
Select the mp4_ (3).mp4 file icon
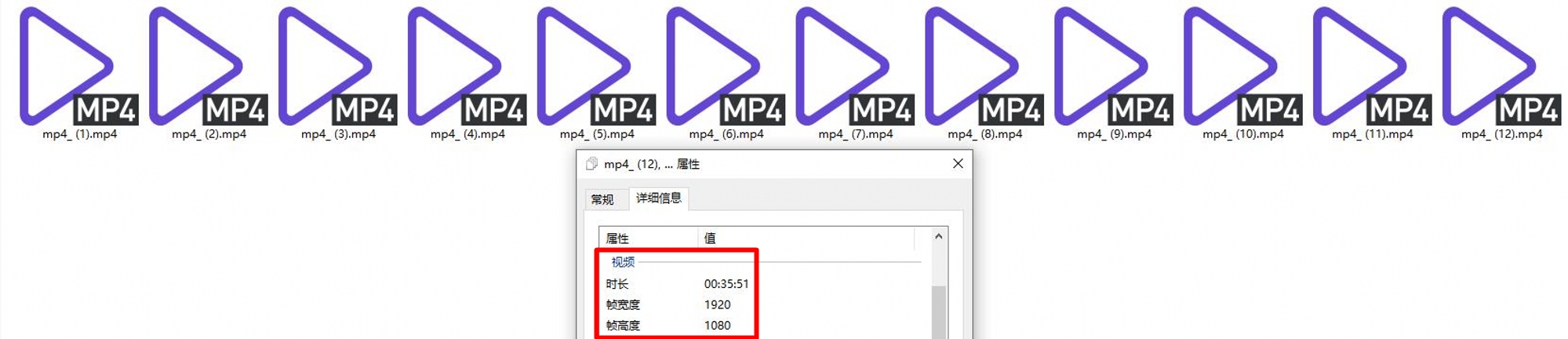(x=338, y=66)
